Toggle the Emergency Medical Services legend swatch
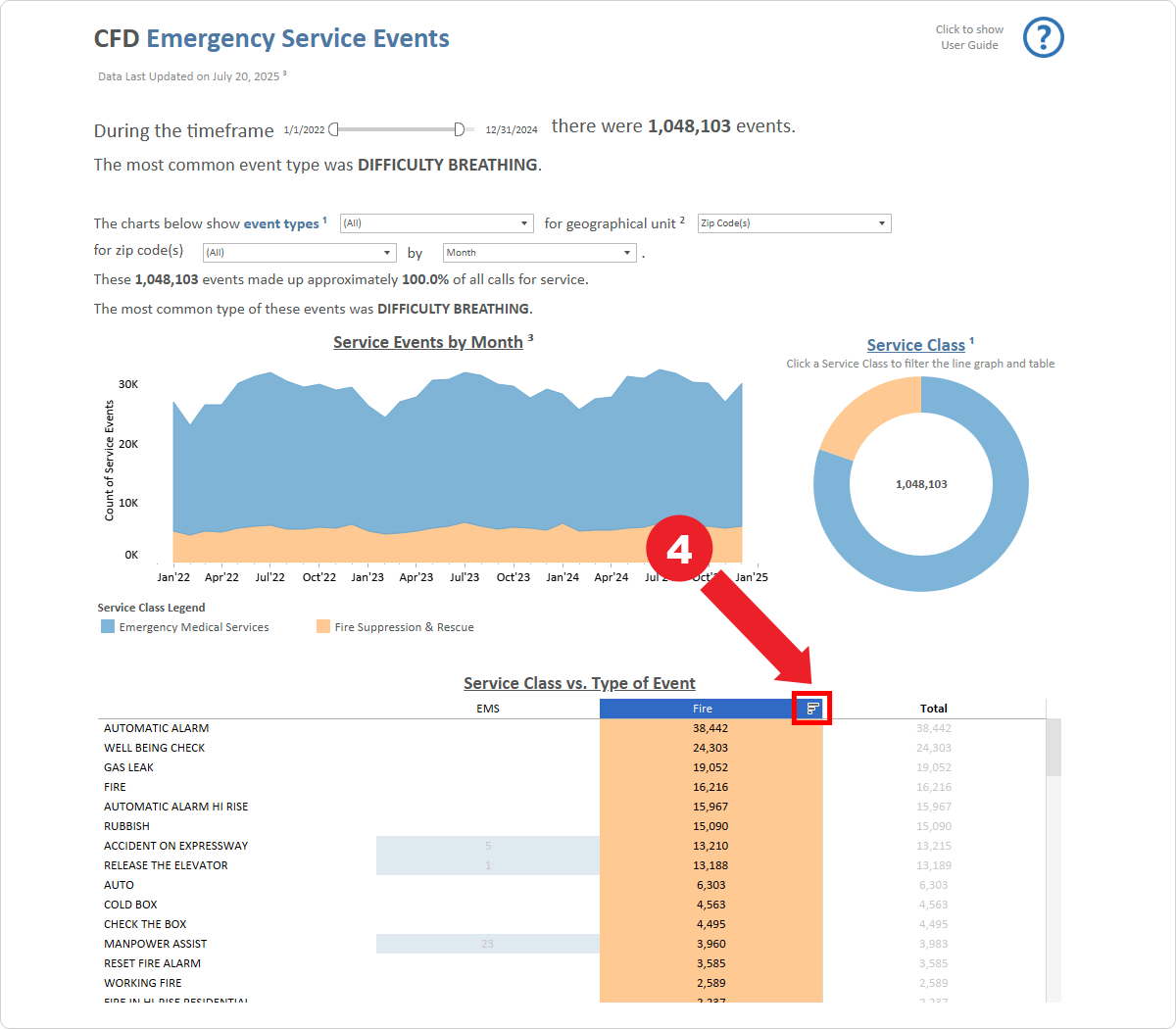 pos(109,626)
